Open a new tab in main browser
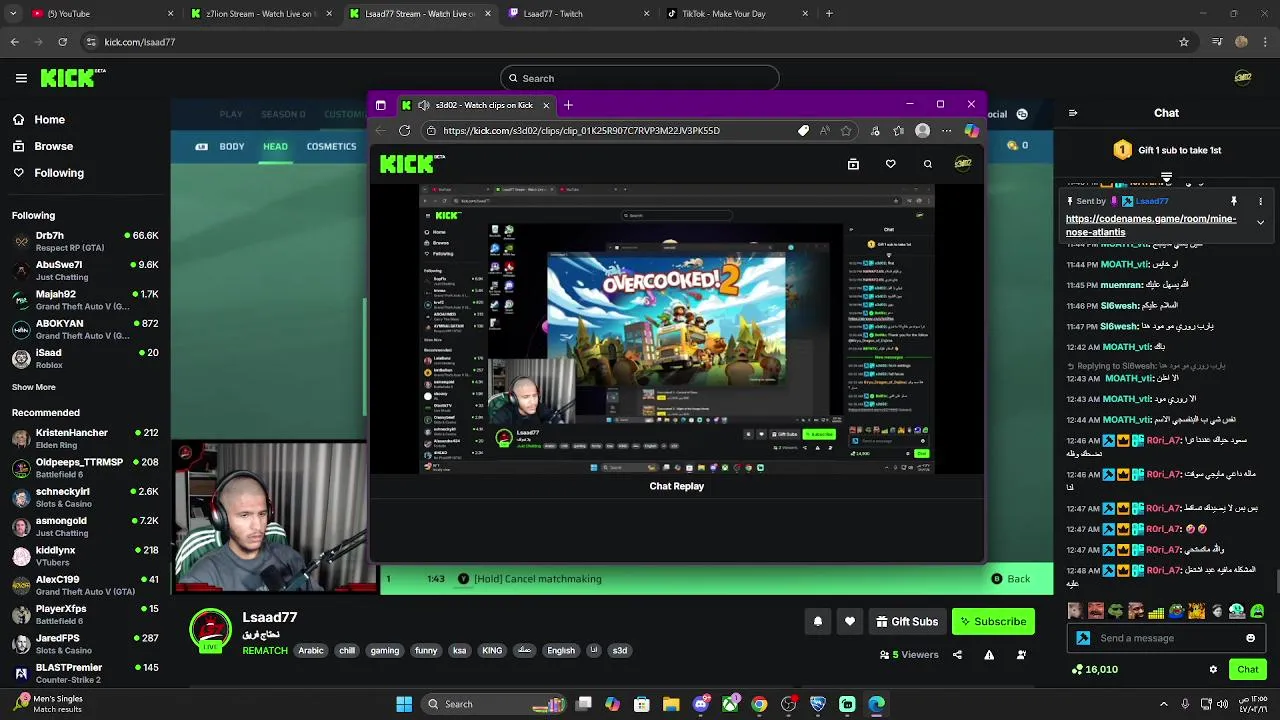Screen dimensions: 1280x720 829,14
